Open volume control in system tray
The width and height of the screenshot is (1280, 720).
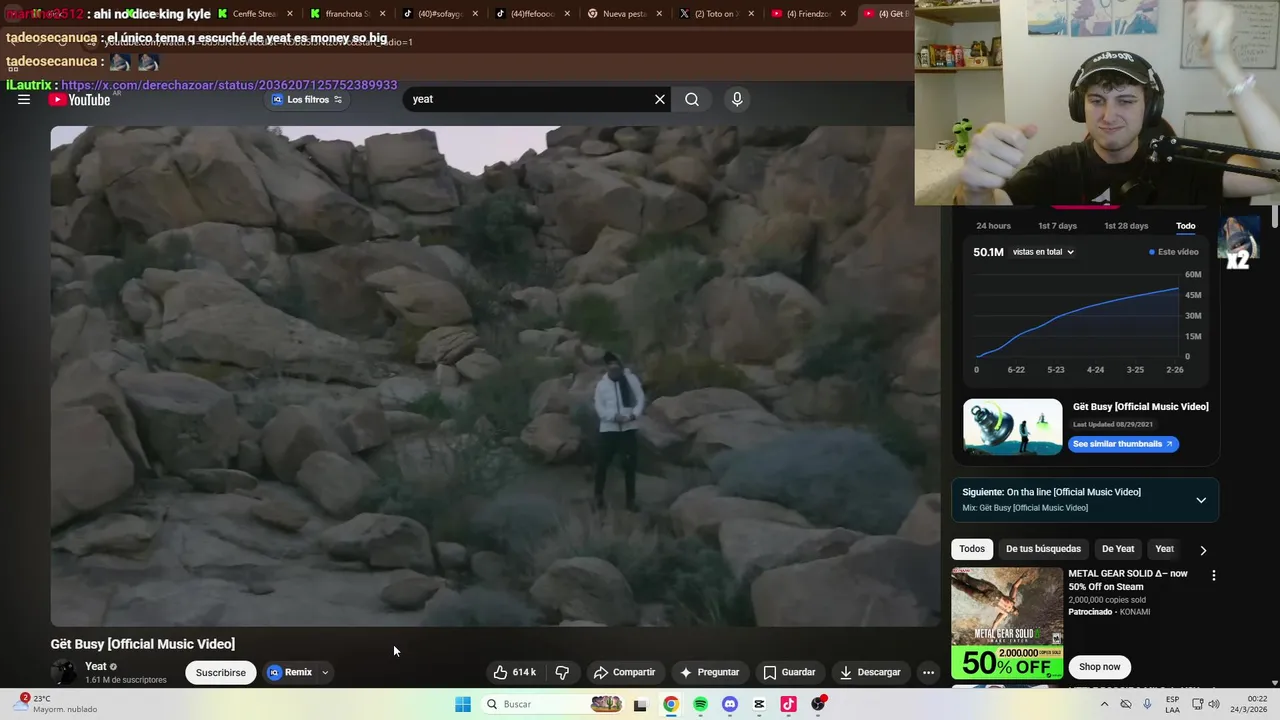1214,704
